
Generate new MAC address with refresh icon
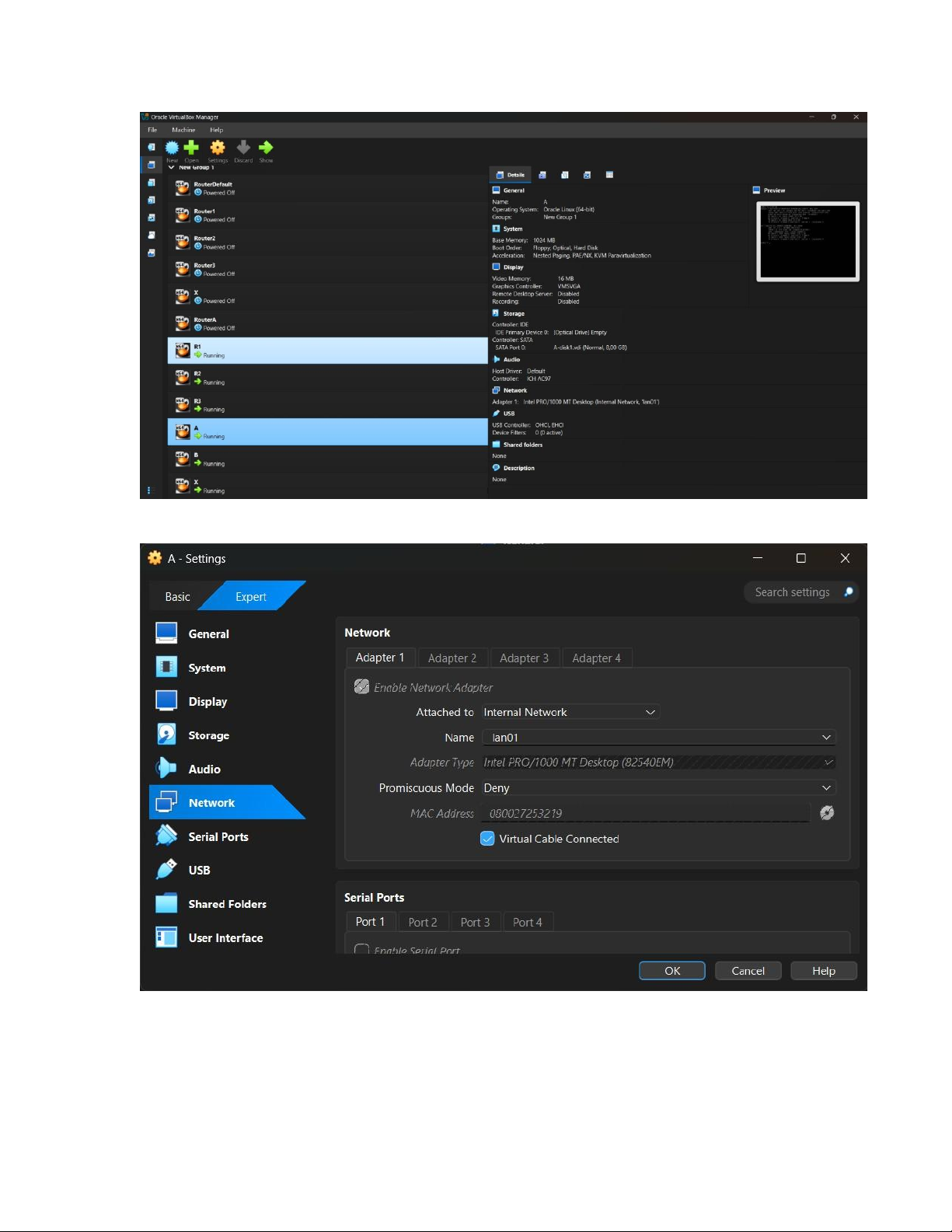point(827,813)
